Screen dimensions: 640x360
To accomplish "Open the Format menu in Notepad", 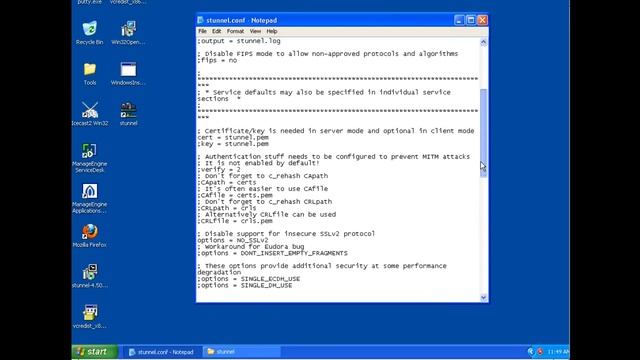I will click(235, 31).
